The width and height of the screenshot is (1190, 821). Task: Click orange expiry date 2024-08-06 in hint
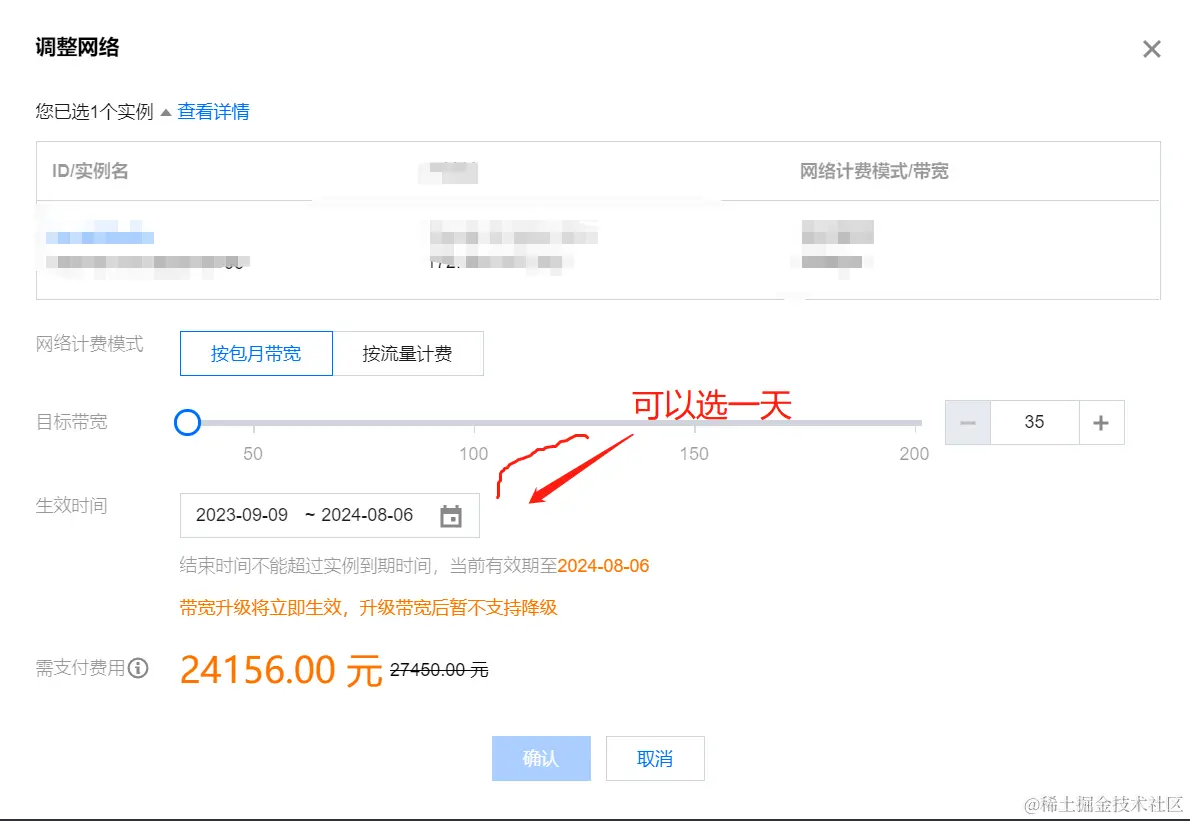pyautogui.click(x=603, y=566)
